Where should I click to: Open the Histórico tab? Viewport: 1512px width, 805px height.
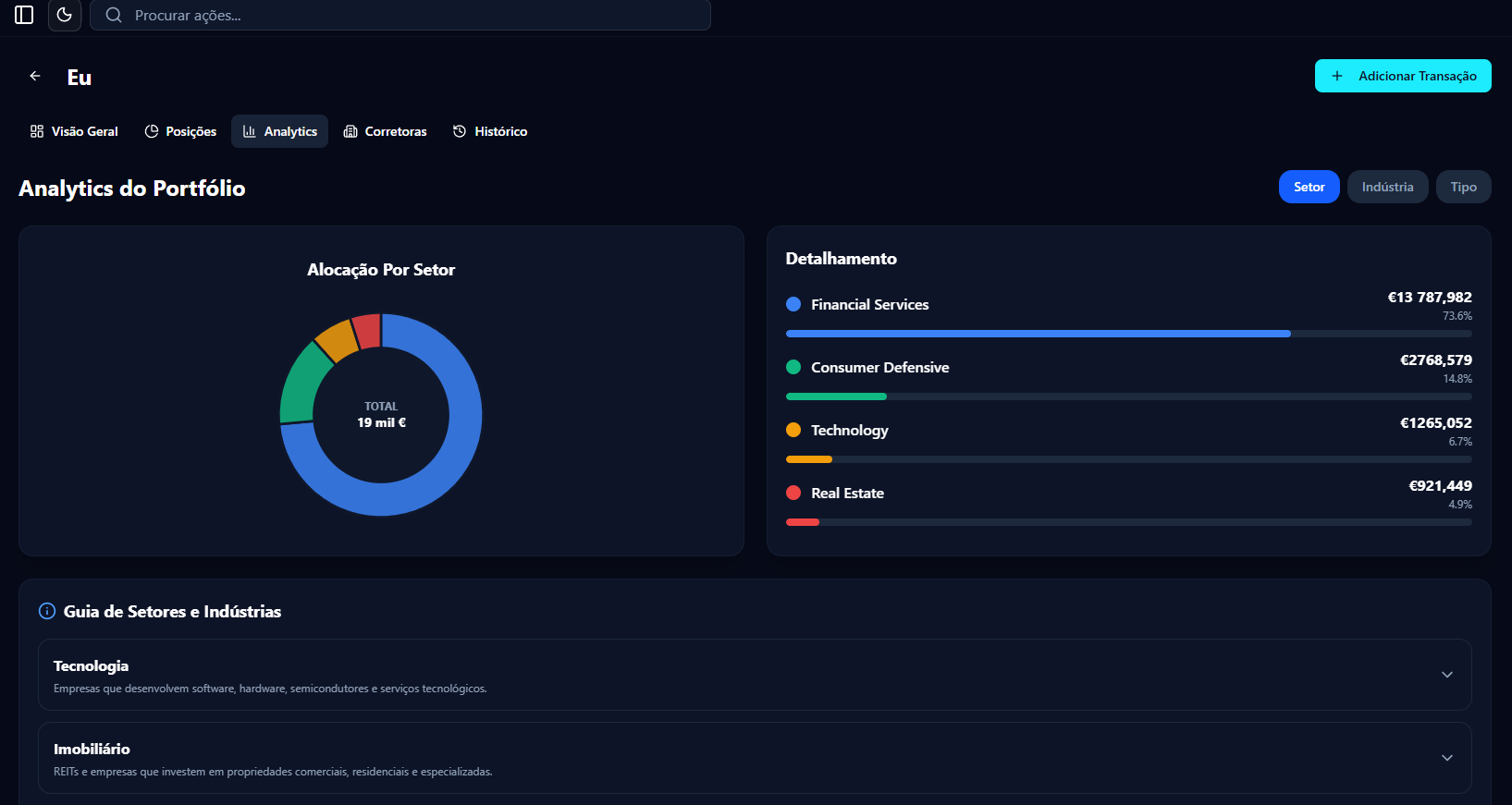[x=490, y=131]
